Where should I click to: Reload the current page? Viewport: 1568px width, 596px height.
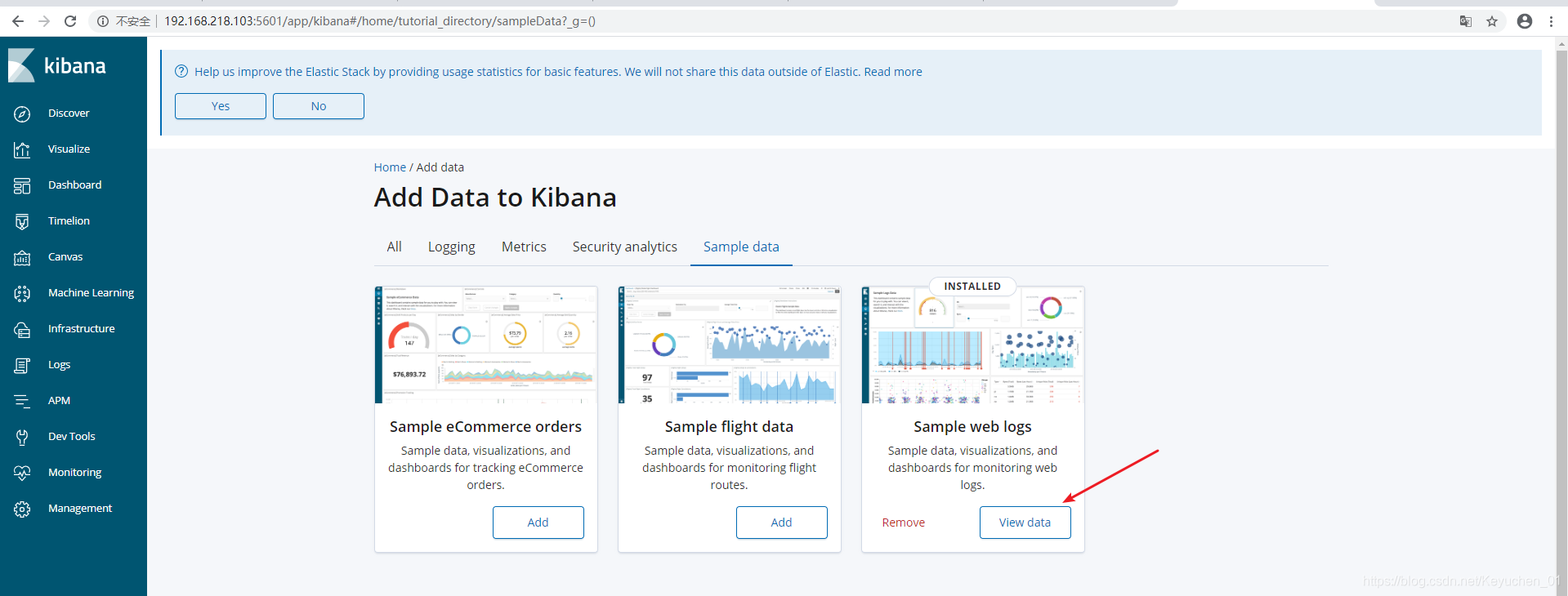tap(70, 21)
